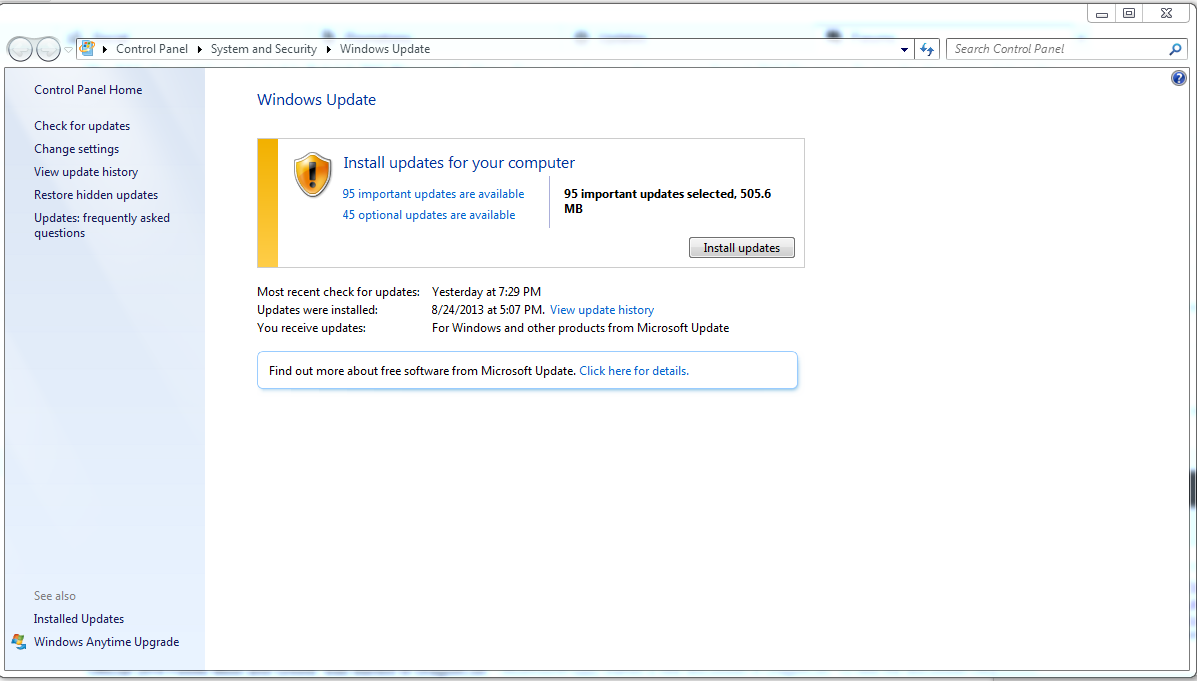Click the 8/24/2013 at 5:07 PM date

(x=488, y=310)
